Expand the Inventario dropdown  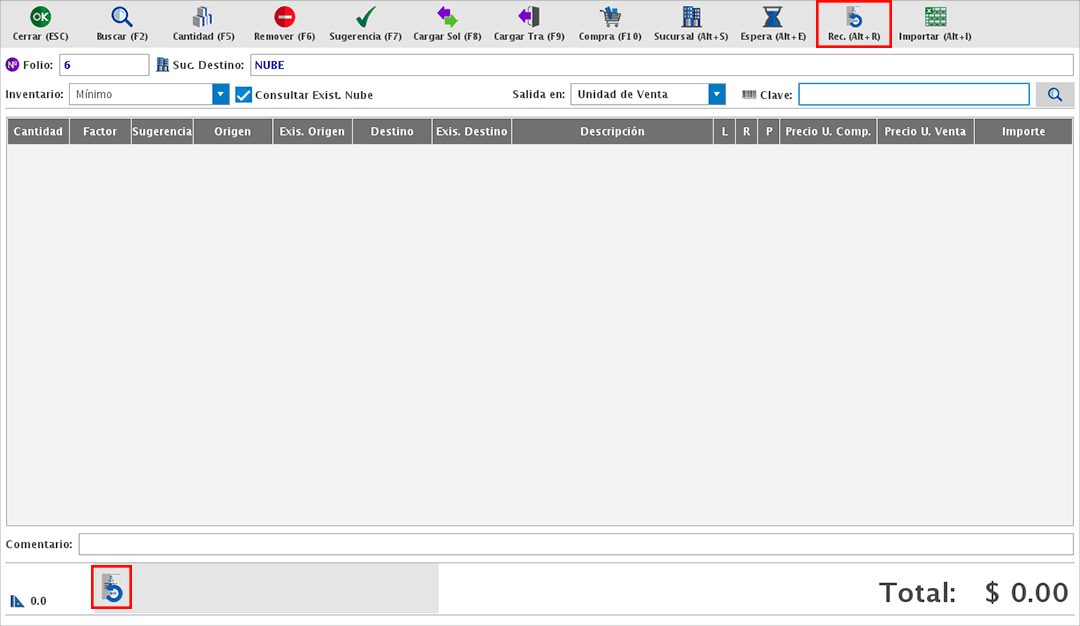[221, 95]
